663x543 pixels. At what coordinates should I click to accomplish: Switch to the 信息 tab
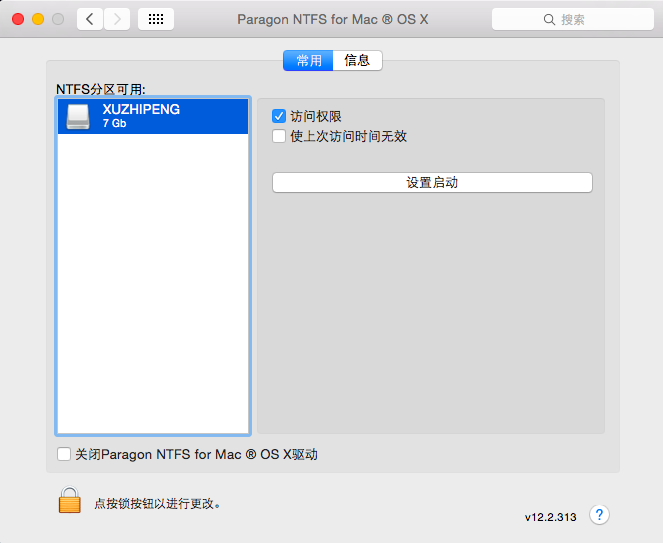[357, 61]
